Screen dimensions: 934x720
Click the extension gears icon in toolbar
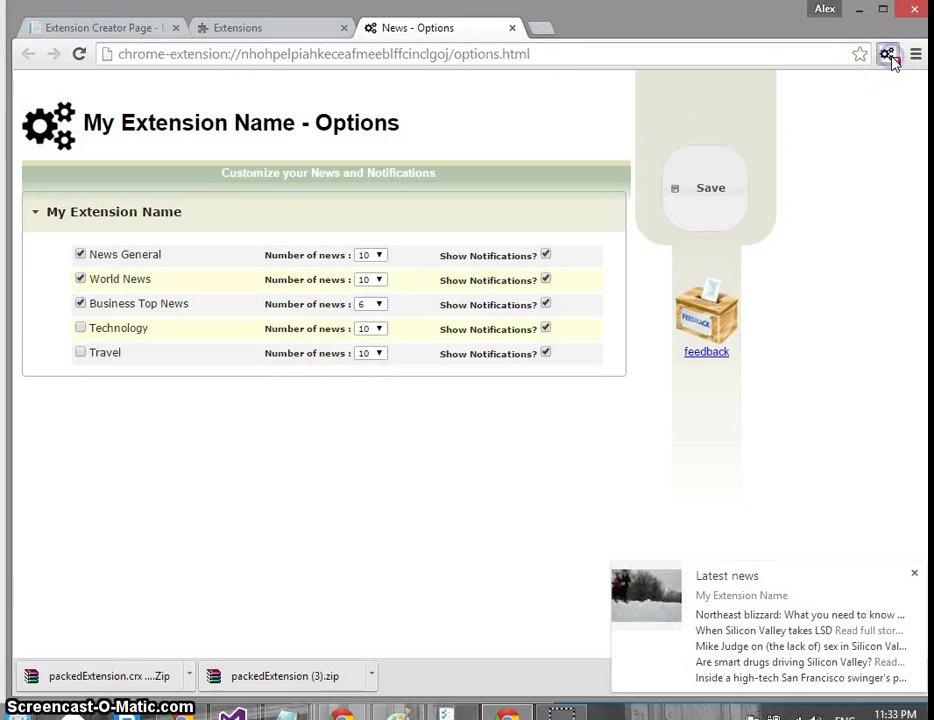(888, 54)
